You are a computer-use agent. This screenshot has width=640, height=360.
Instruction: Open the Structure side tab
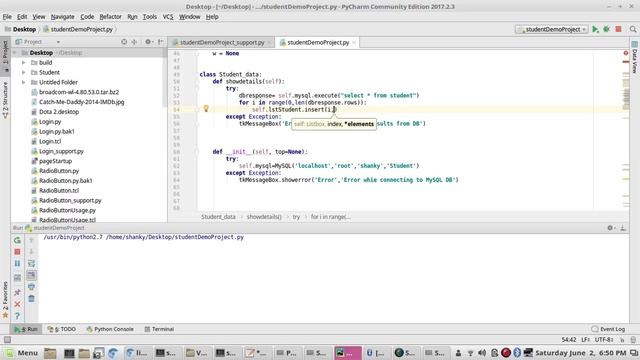pyautogui.click(x=5, y=100)
